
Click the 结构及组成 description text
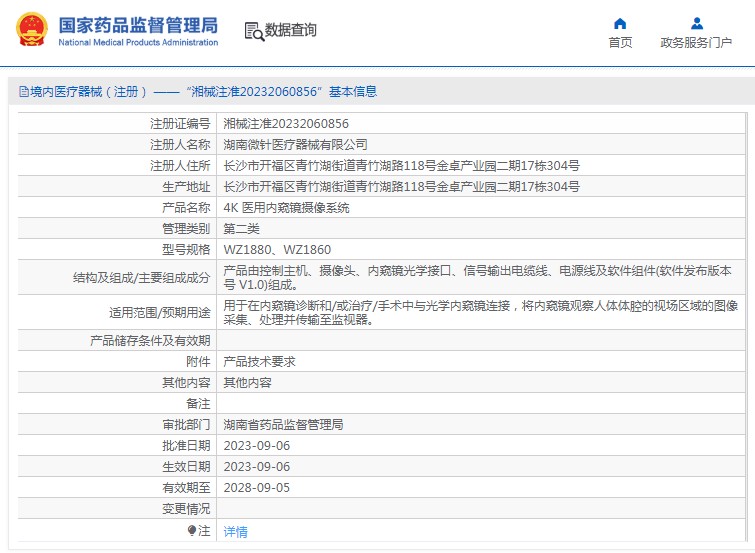click(x=478, y=277)
